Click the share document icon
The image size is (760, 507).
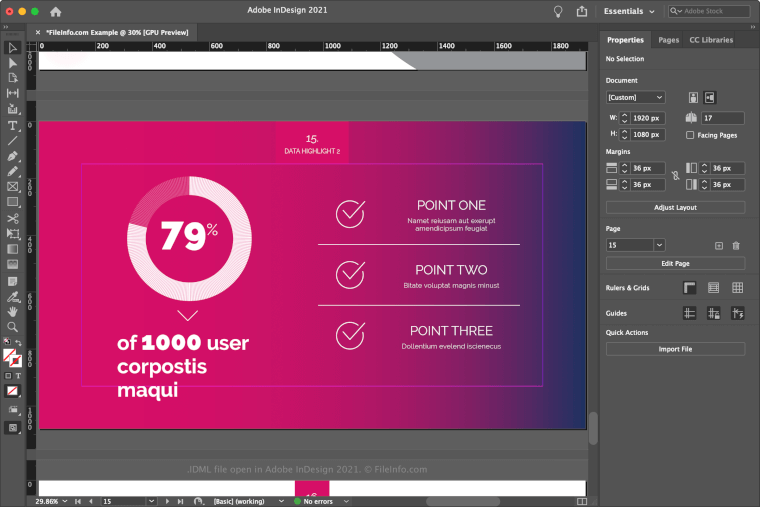(x=582, y=11)
